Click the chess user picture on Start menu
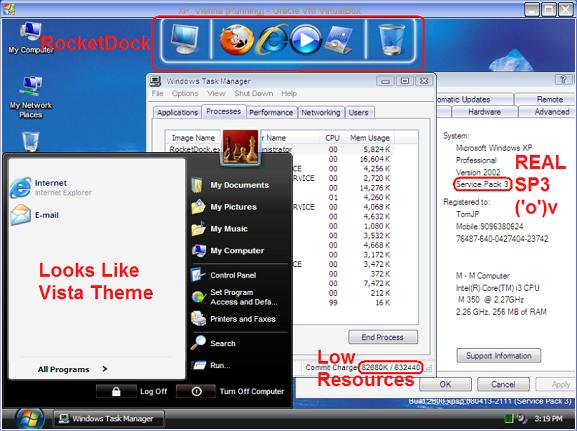The image size is (577, 431). [x=241, y=146]
